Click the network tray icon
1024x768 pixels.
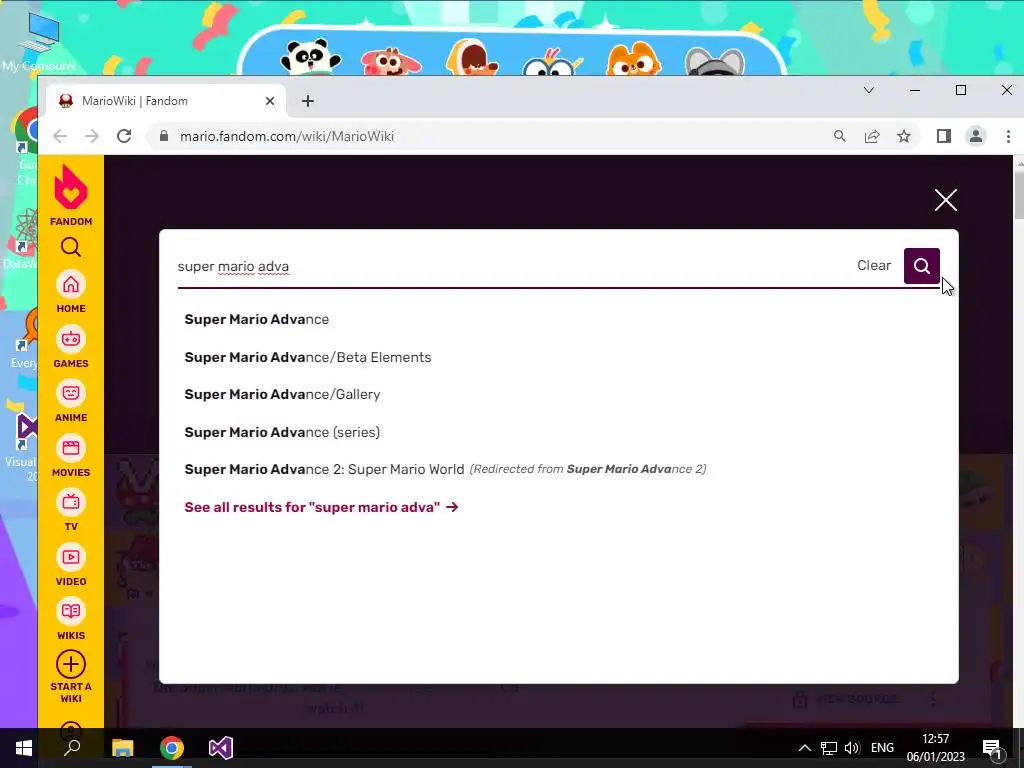click(x=829, y=748)
